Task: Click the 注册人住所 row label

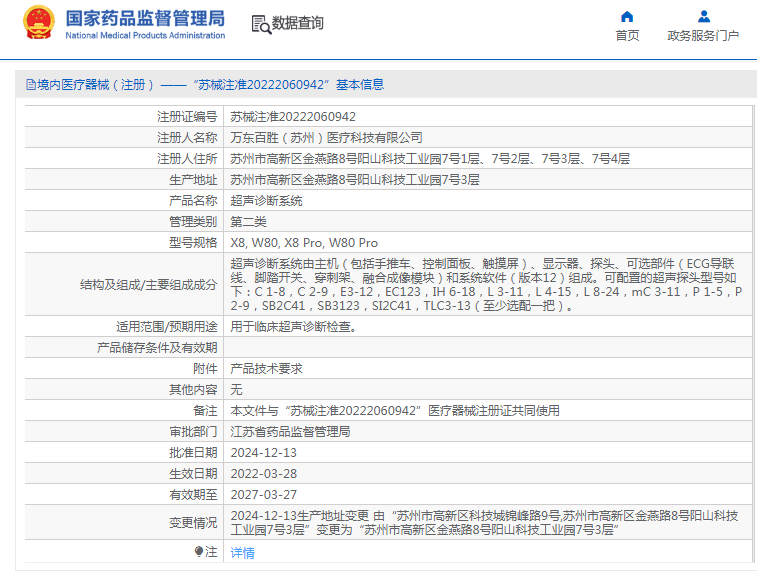Action: (187, 159)
